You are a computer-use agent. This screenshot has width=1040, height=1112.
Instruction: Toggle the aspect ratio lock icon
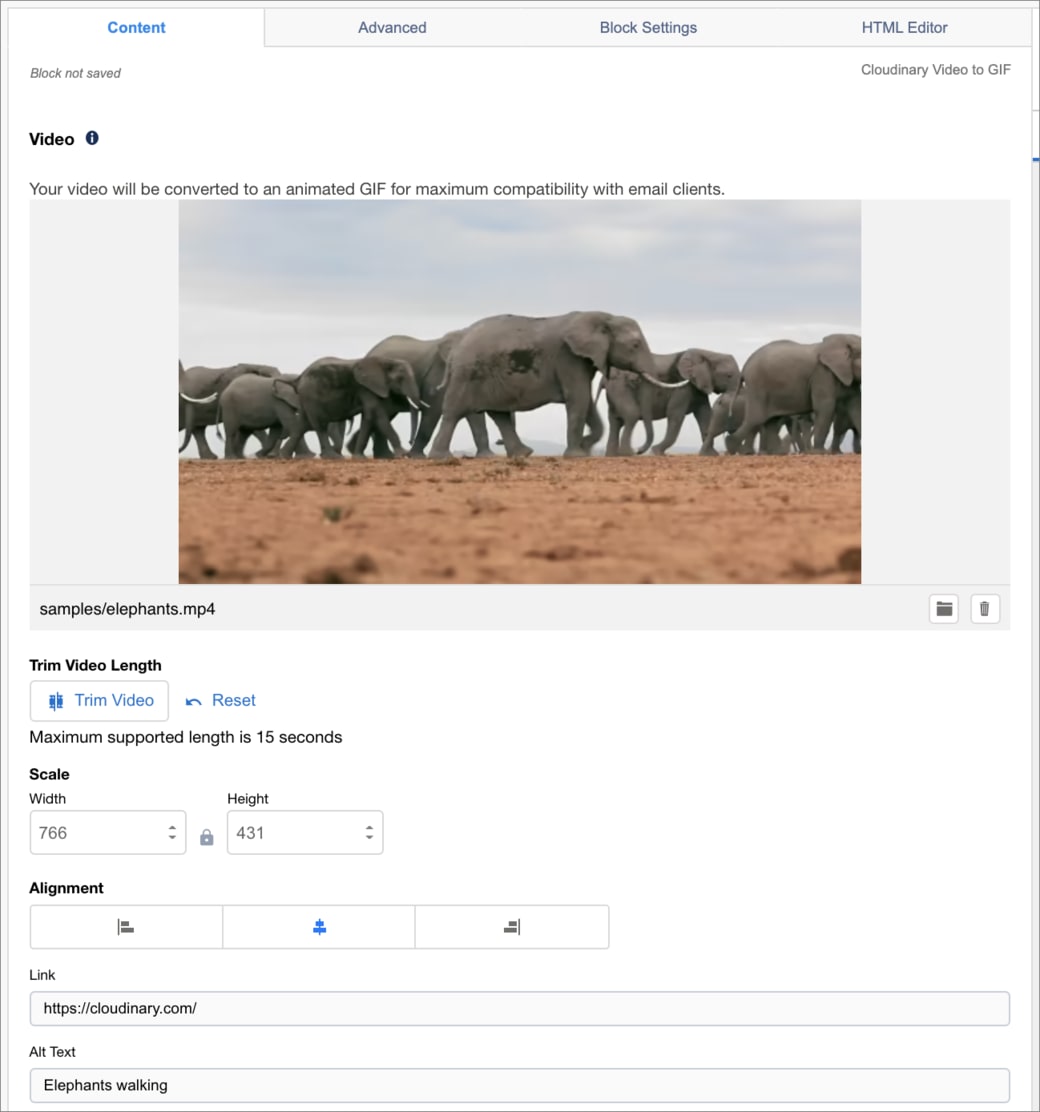tap(206, 838)
